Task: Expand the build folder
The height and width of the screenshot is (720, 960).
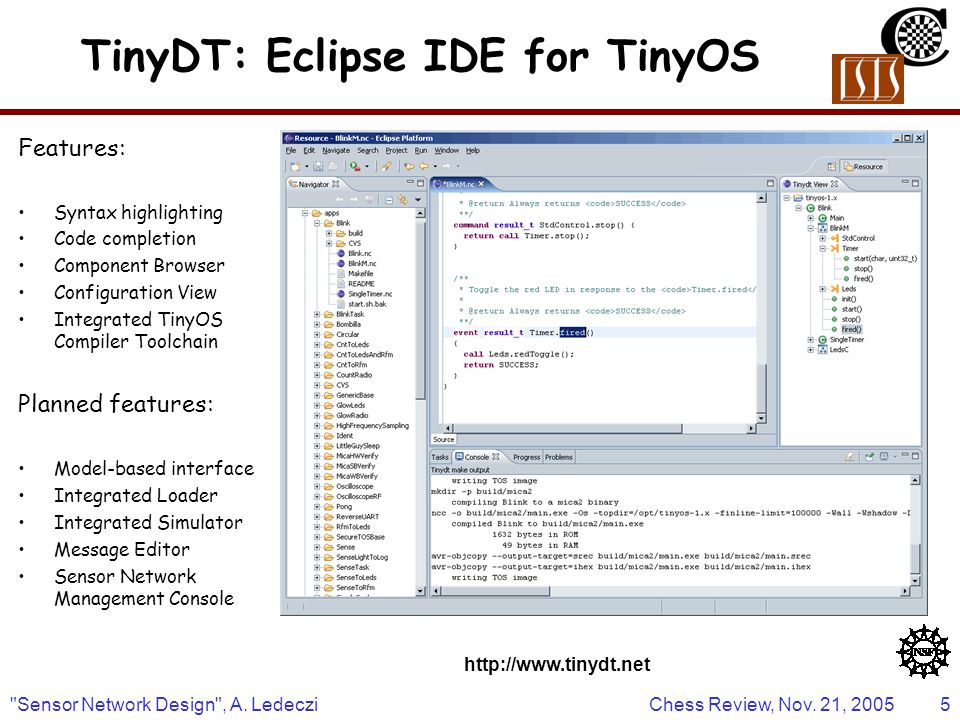Action: pyautogui.click(x=329, y=233)
